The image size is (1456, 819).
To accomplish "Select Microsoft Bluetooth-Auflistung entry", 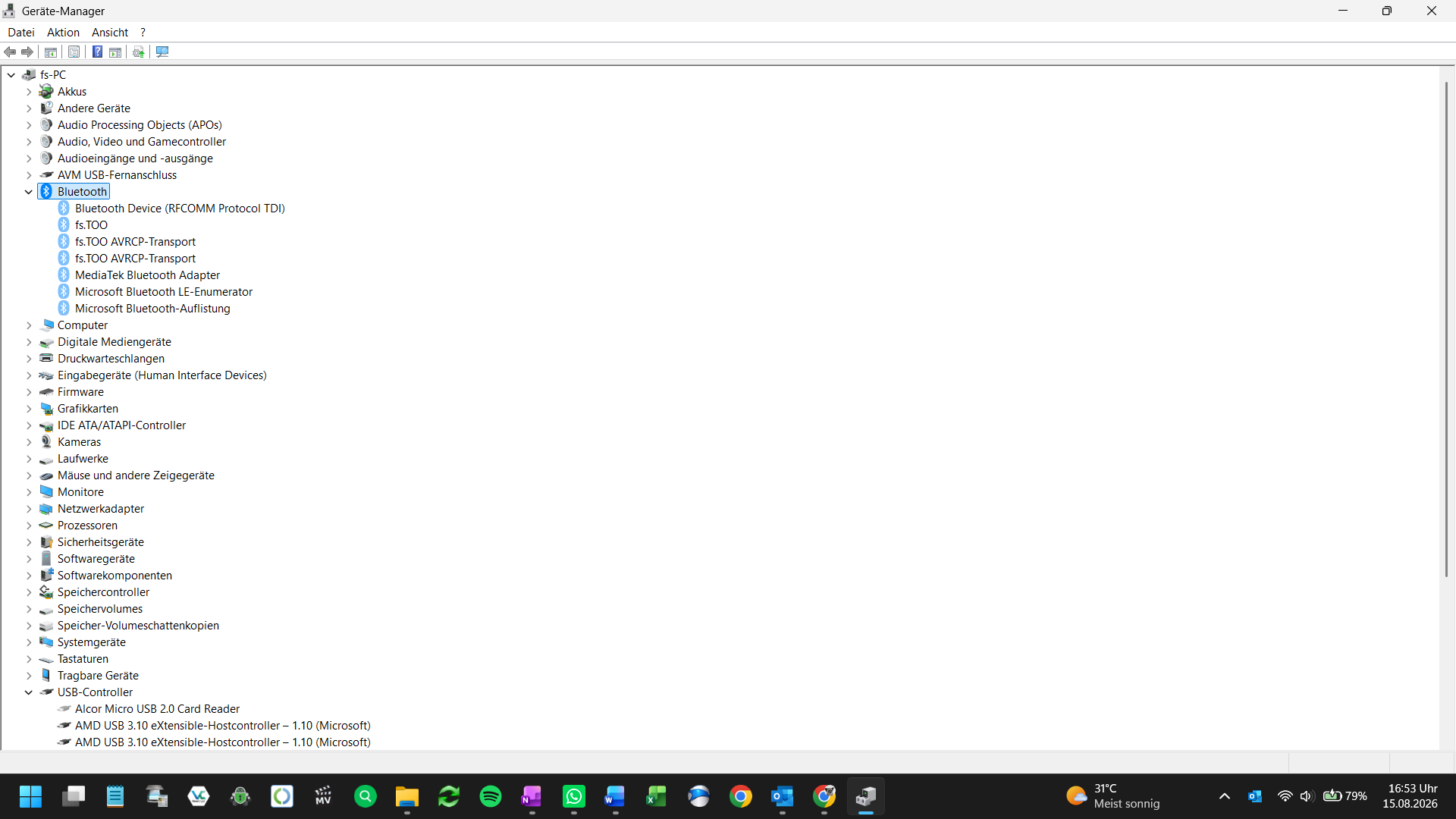I will pos(152,308).
